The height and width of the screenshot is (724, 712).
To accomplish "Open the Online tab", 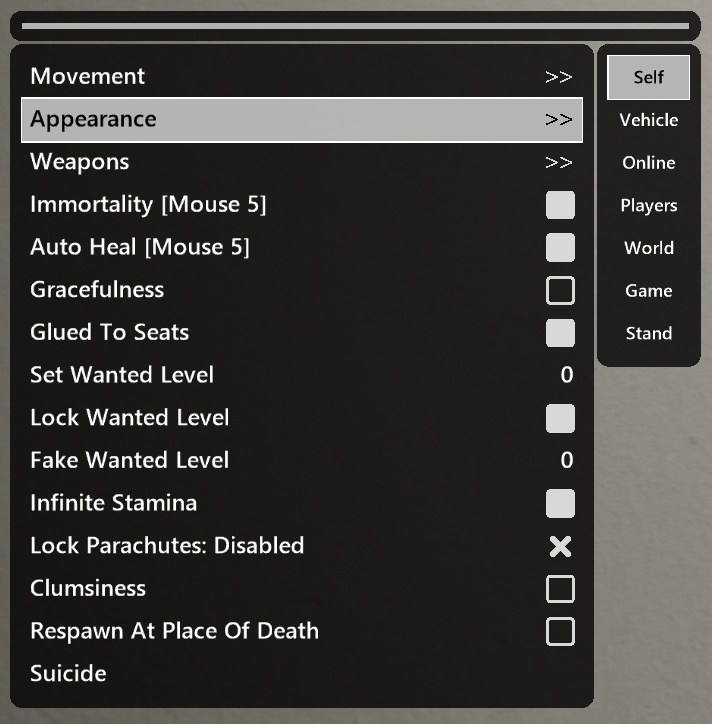I will [648, 163].
